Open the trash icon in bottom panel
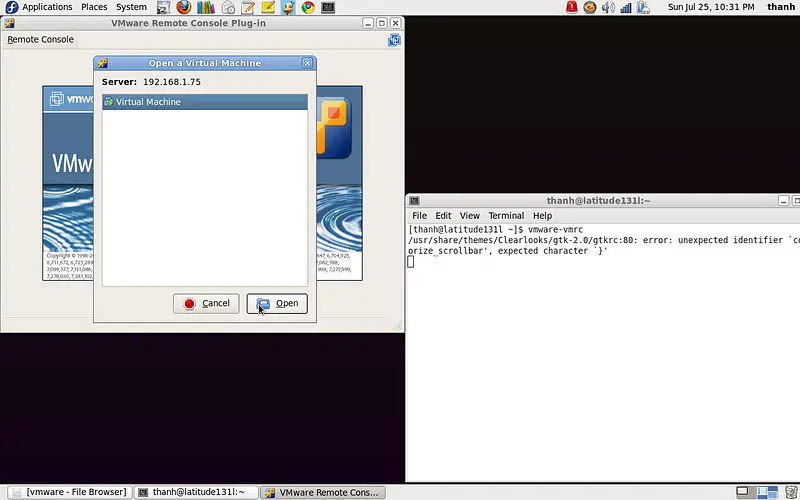The width and height of the screenshot is (800, 500). pyautogui.click(x=790, y=492)
